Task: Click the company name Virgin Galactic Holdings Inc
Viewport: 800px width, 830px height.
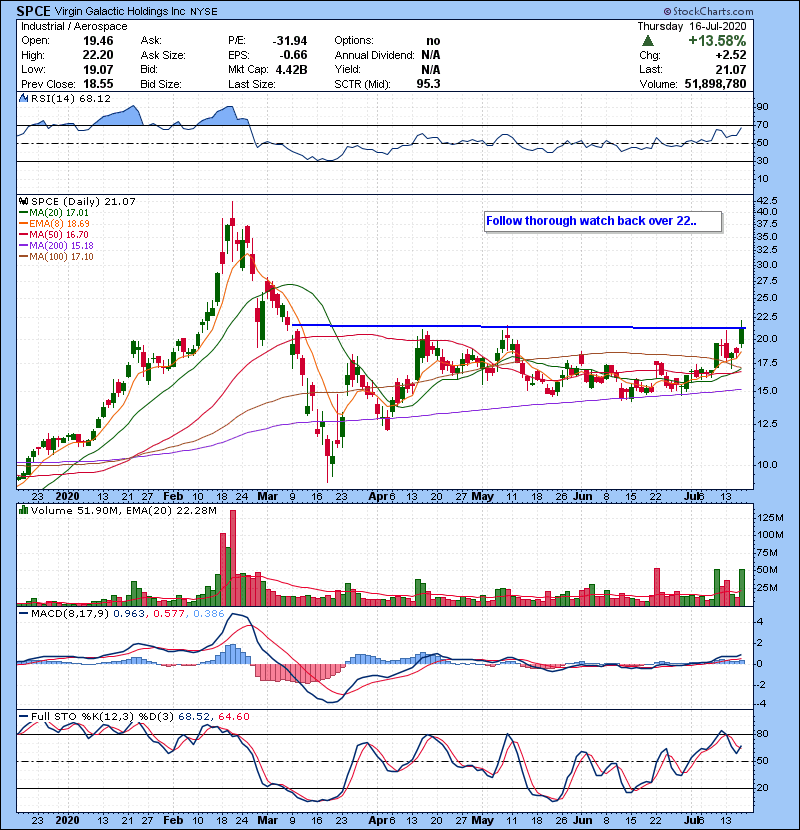Action: click(x=121, y=11)
